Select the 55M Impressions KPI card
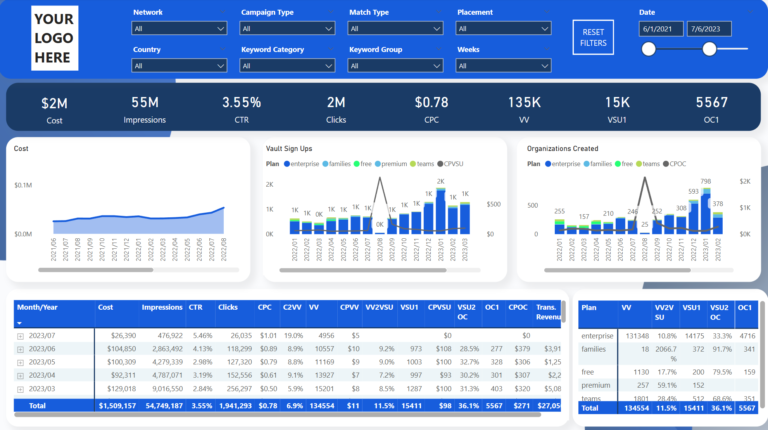The width and height of the screenshot is (768, 430). tap(144, 109)
